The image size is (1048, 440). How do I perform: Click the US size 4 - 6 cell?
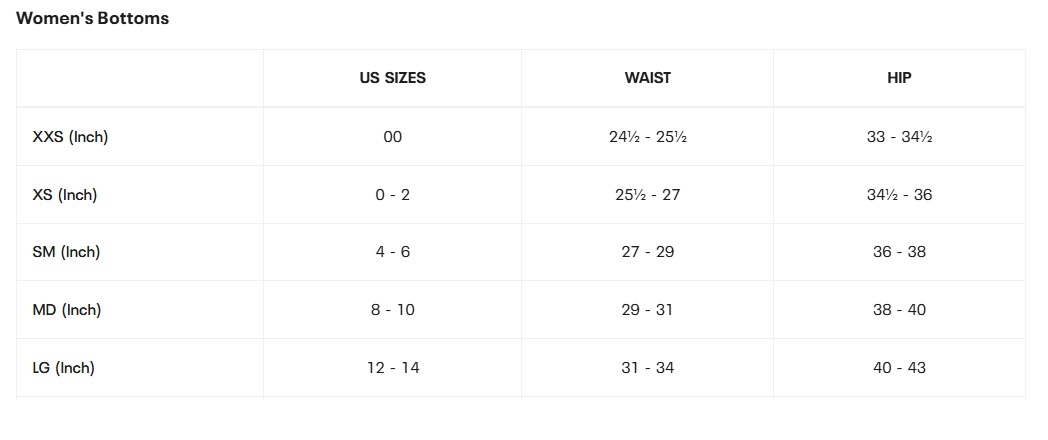point(392,252)
